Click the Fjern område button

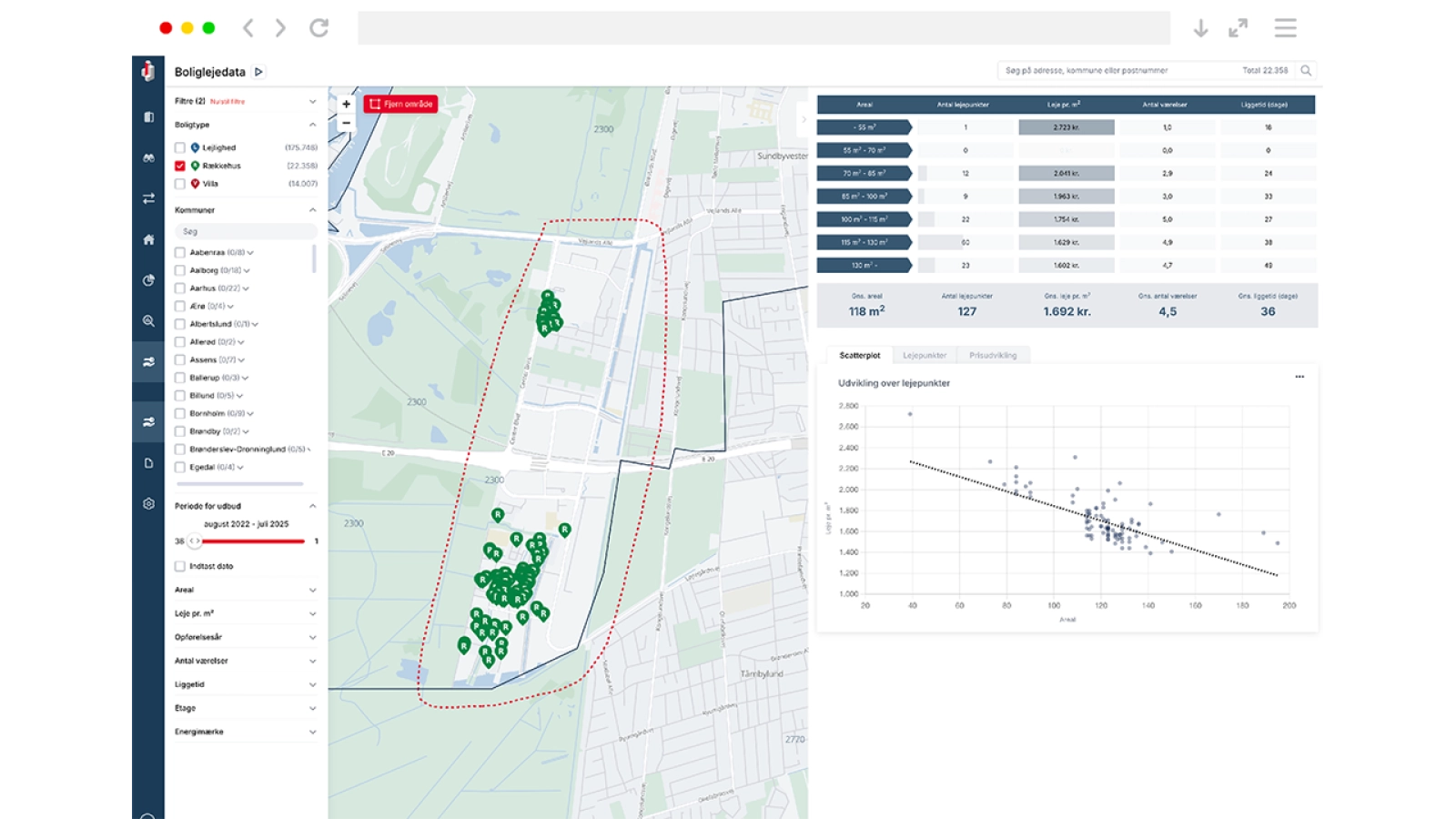point(401,104)
